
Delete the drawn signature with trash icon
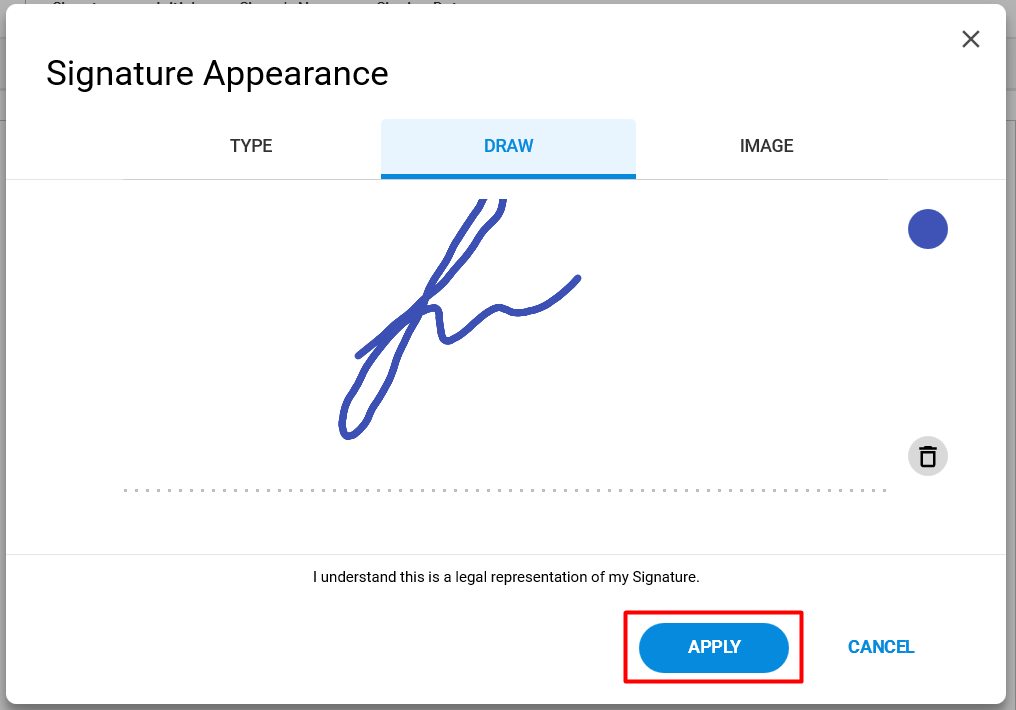click(927, 456)
